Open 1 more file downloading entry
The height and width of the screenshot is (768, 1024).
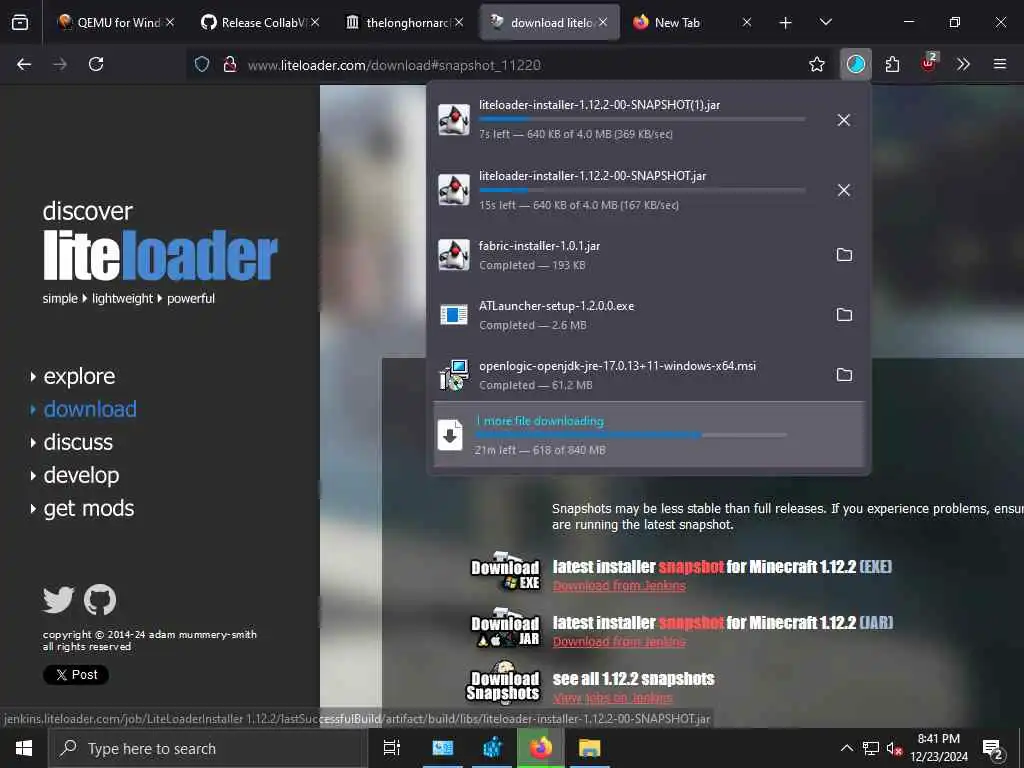click(x=649, y=434)
